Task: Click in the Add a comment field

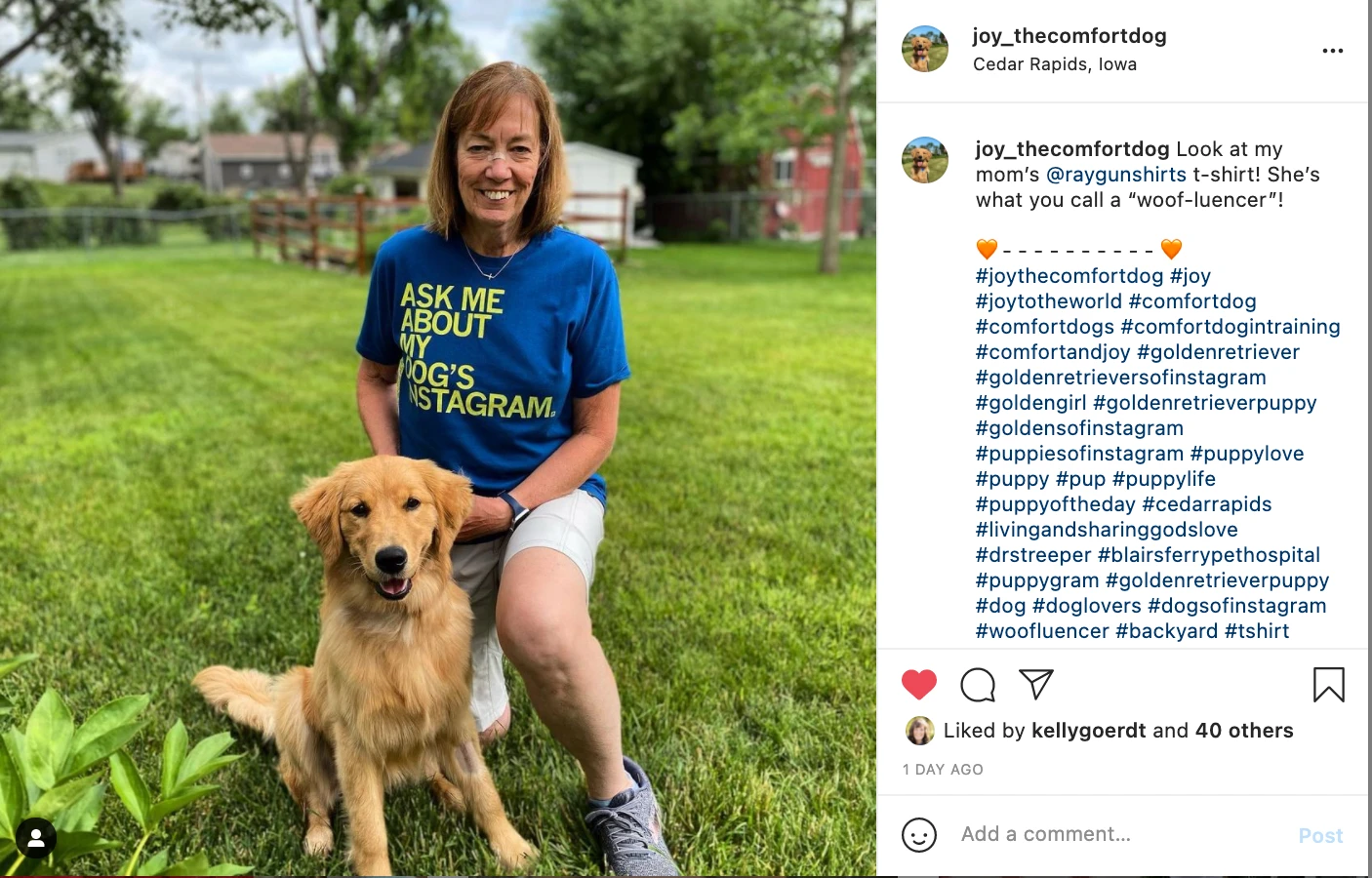Action: [1112, 834]
